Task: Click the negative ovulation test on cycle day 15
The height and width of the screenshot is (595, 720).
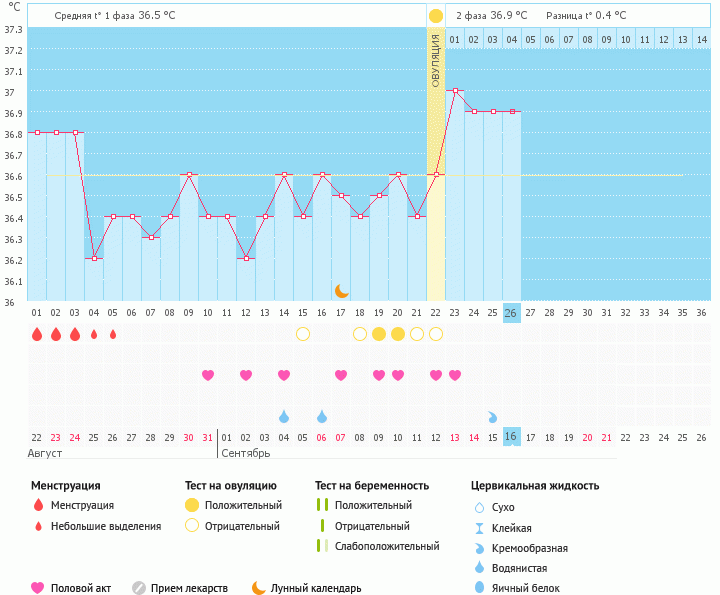Action: (x=303, y=334)
